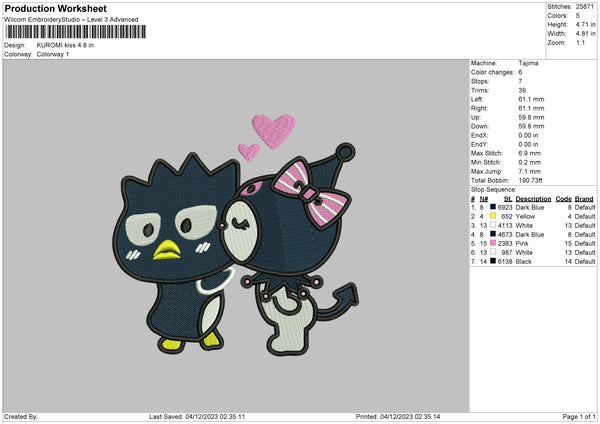The height and width of the screenshot is (424, 600).
Task: Click the 'Created By:' footer label
Action: click(21, 416)
